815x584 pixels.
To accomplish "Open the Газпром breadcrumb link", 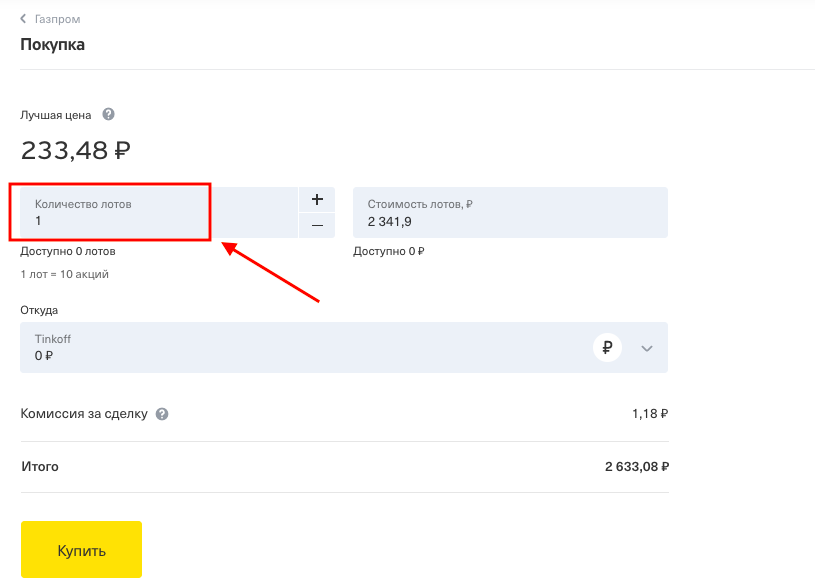I will click(x=59, y=19).
